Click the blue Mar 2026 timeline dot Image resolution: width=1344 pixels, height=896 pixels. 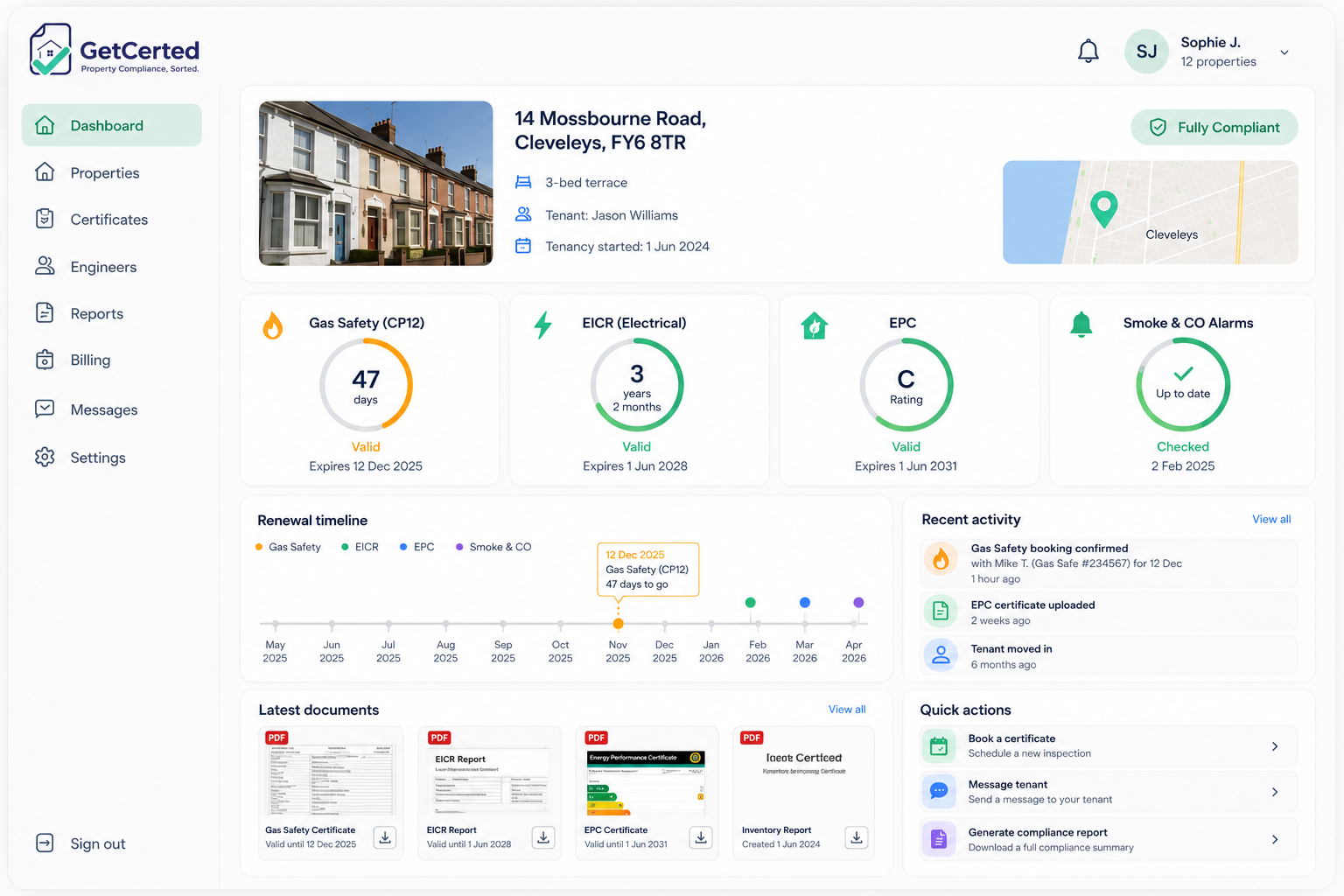click(x=805, y=602)
